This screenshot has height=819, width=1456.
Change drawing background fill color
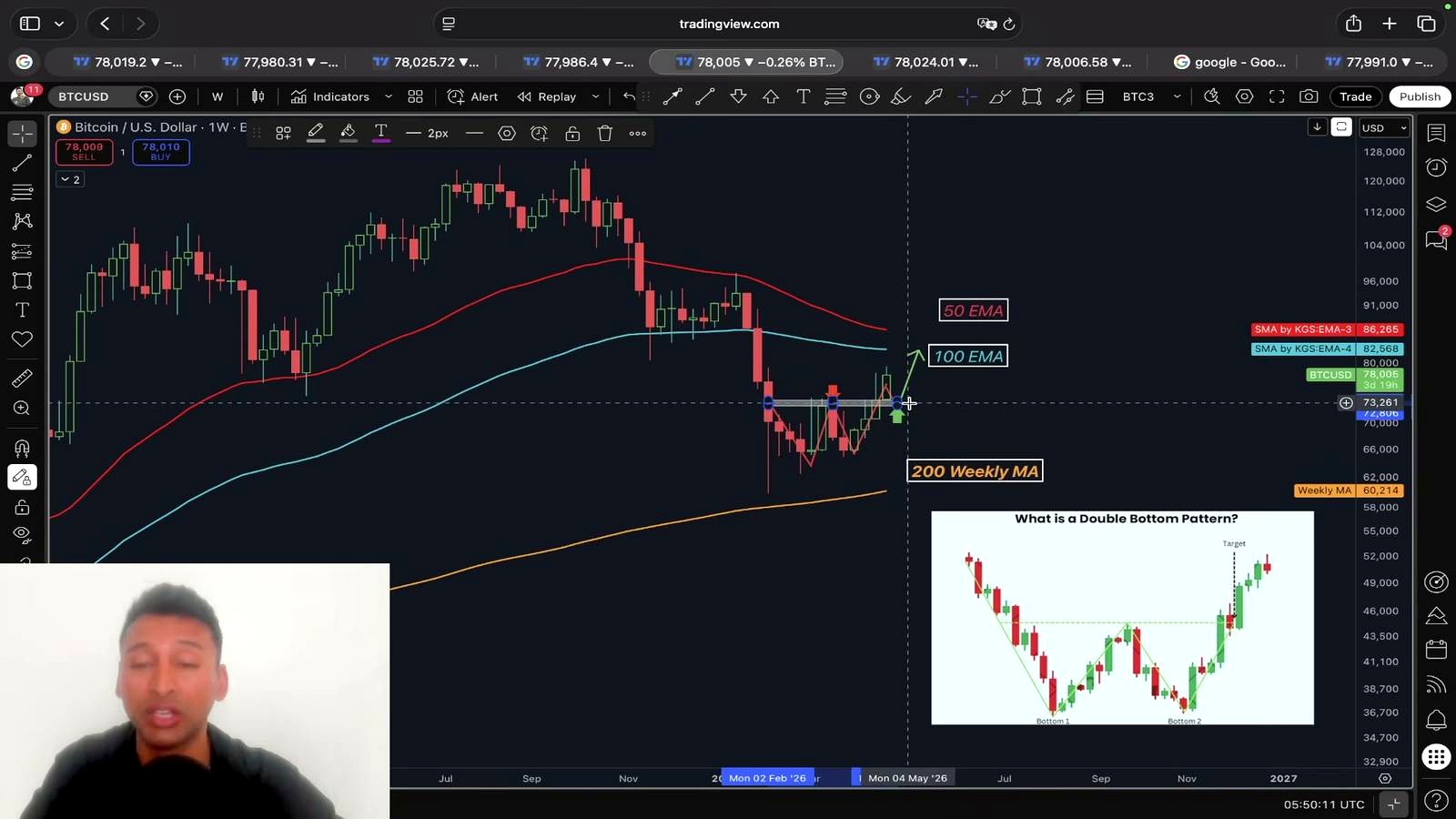point(348,134)
